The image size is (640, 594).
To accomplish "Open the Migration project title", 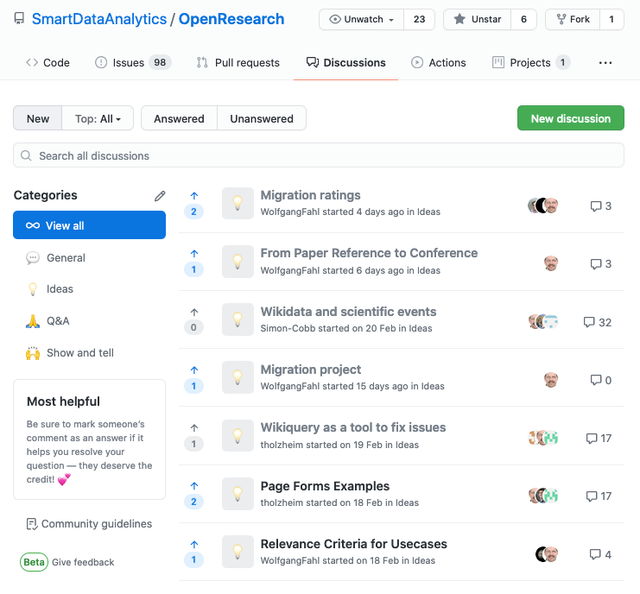I will click(x=311, y=369).
